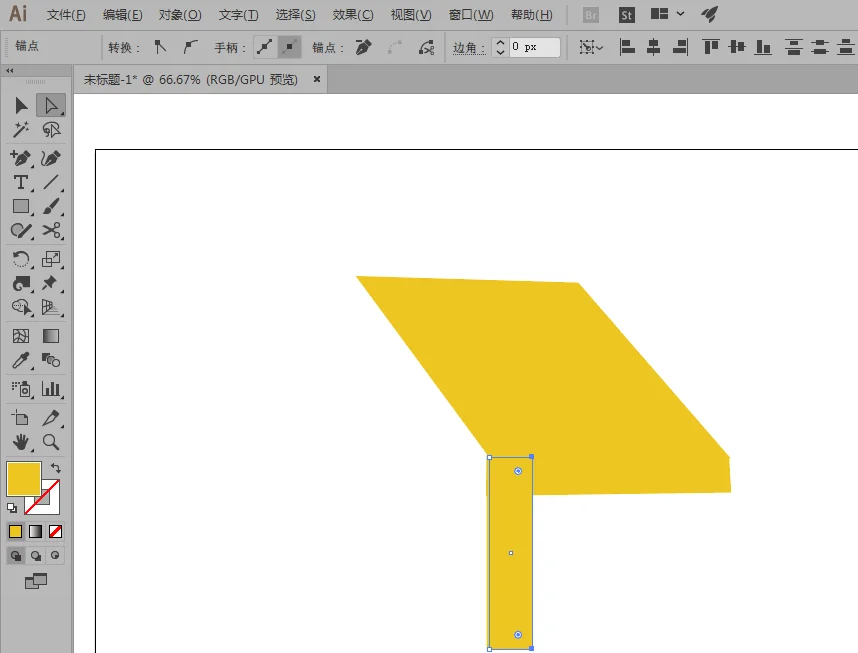
Task: Select the Rotate tool
Action: click(21, 259)
